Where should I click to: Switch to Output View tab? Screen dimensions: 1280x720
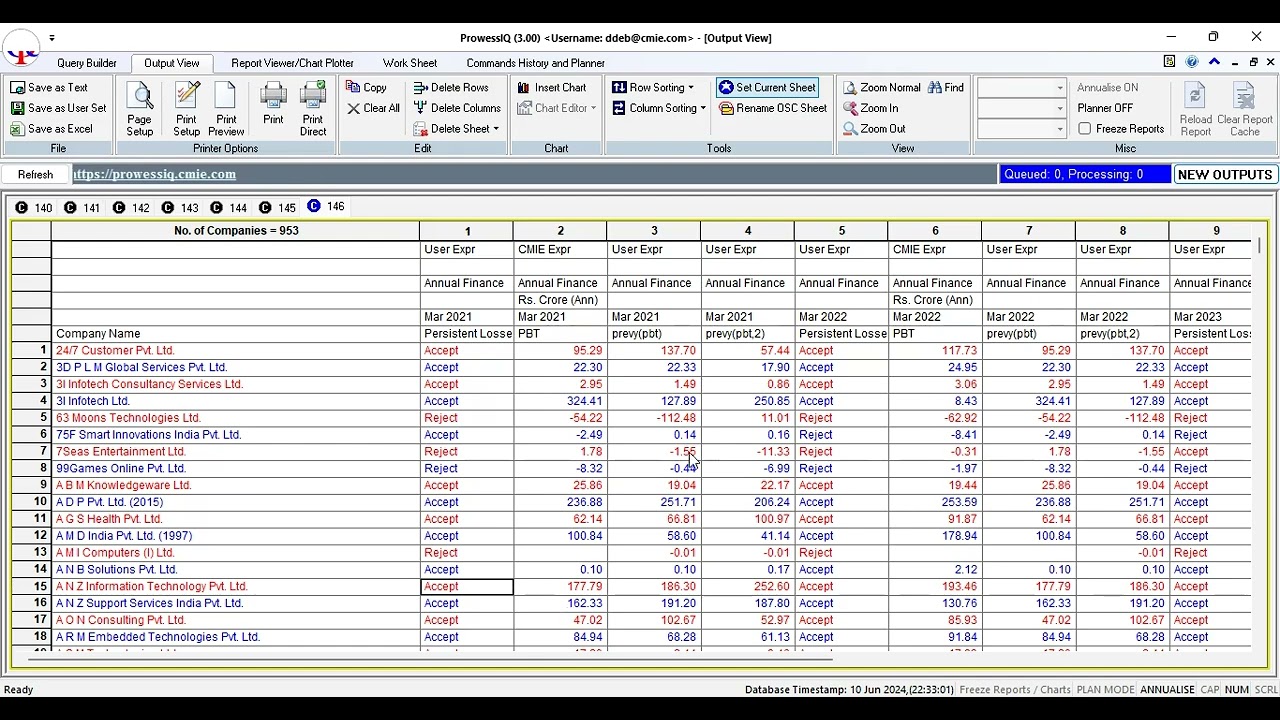point(172,63)
